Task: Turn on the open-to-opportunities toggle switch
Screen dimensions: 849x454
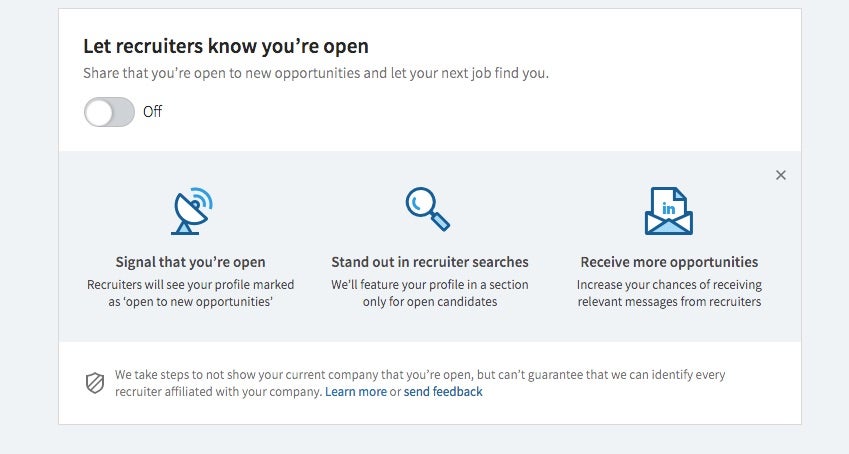Action: 109,112
